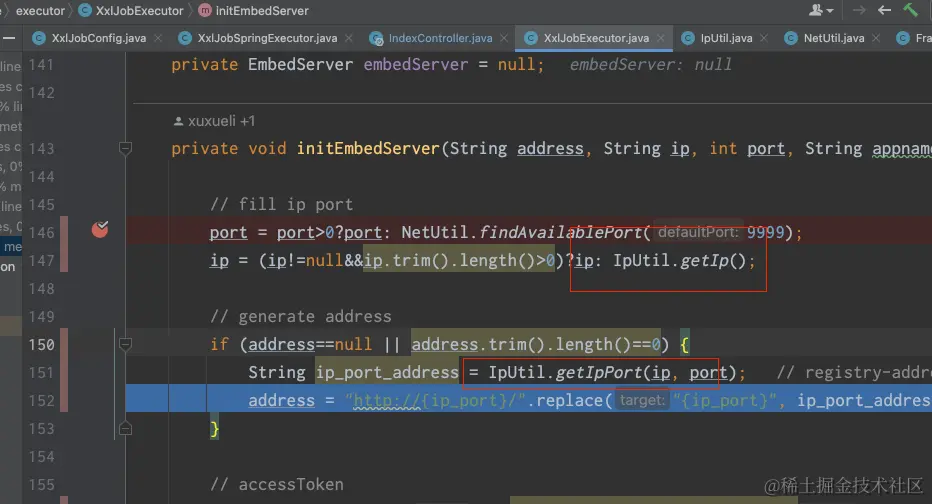Click the IpUtil.java class icon
This screenshot has height=504, width=932.
click(x=688, y=38)
